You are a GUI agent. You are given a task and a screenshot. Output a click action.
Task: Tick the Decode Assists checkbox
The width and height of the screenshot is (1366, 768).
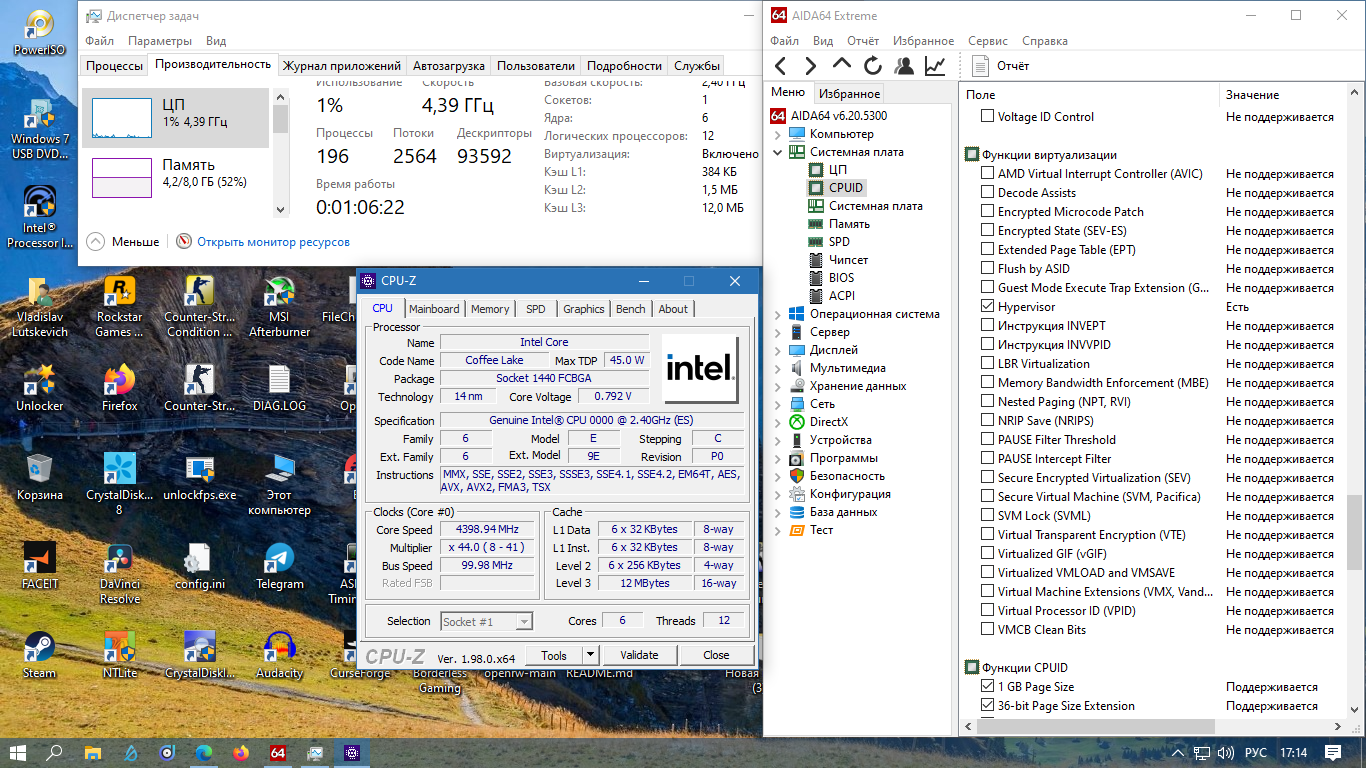988,193
